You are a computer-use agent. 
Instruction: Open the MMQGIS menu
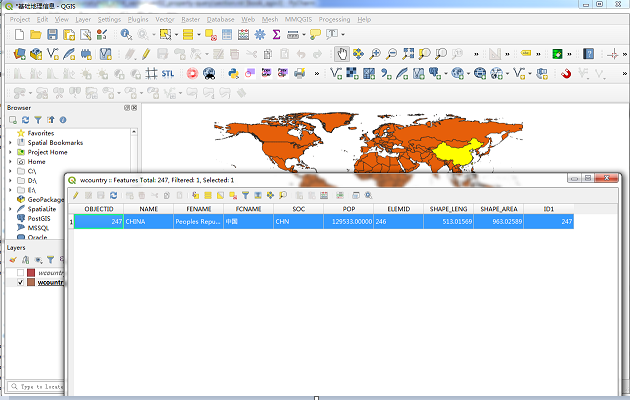coord(299,19)
